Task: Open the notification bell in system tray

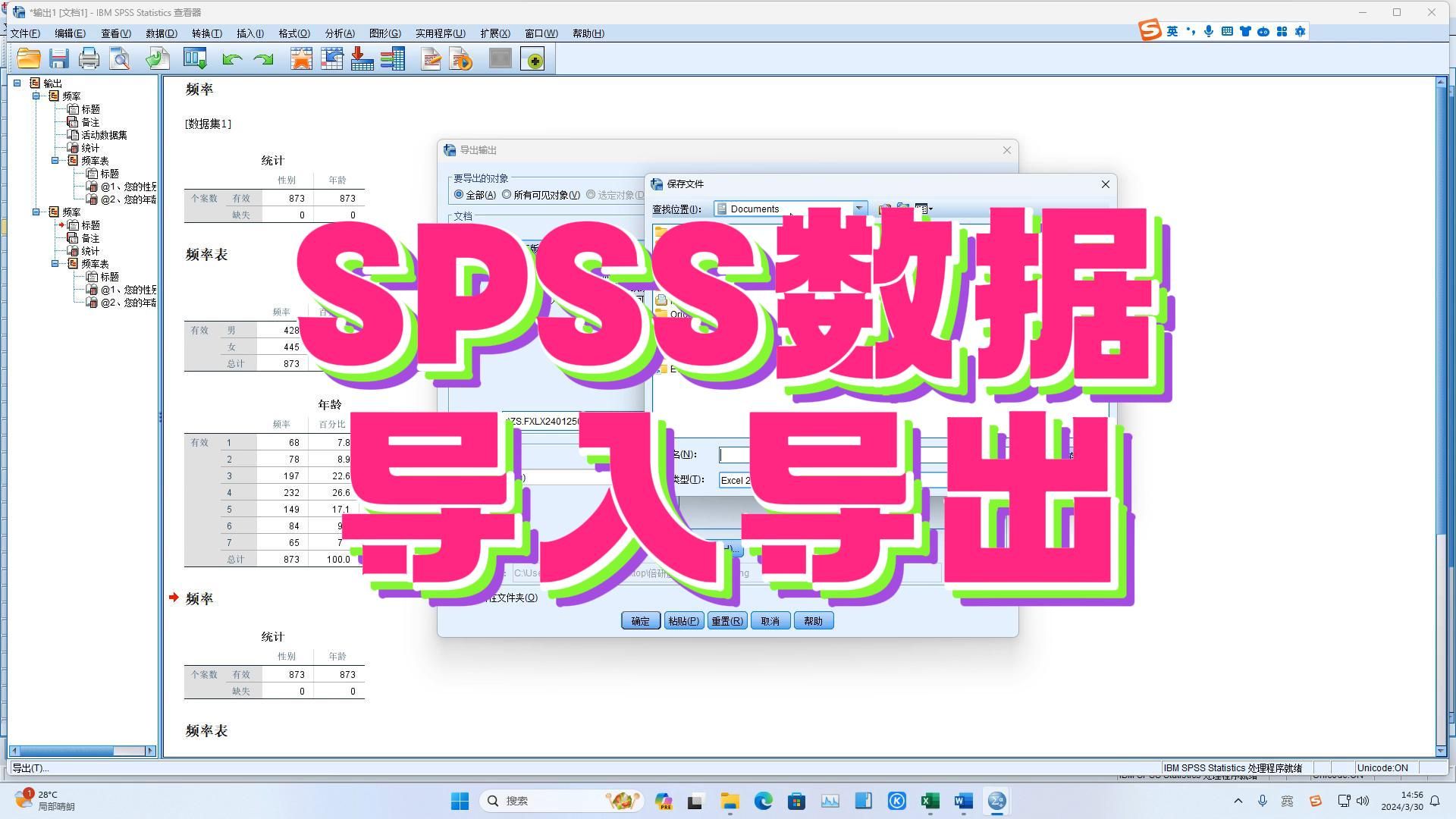Action: (x=1435, y=801)
